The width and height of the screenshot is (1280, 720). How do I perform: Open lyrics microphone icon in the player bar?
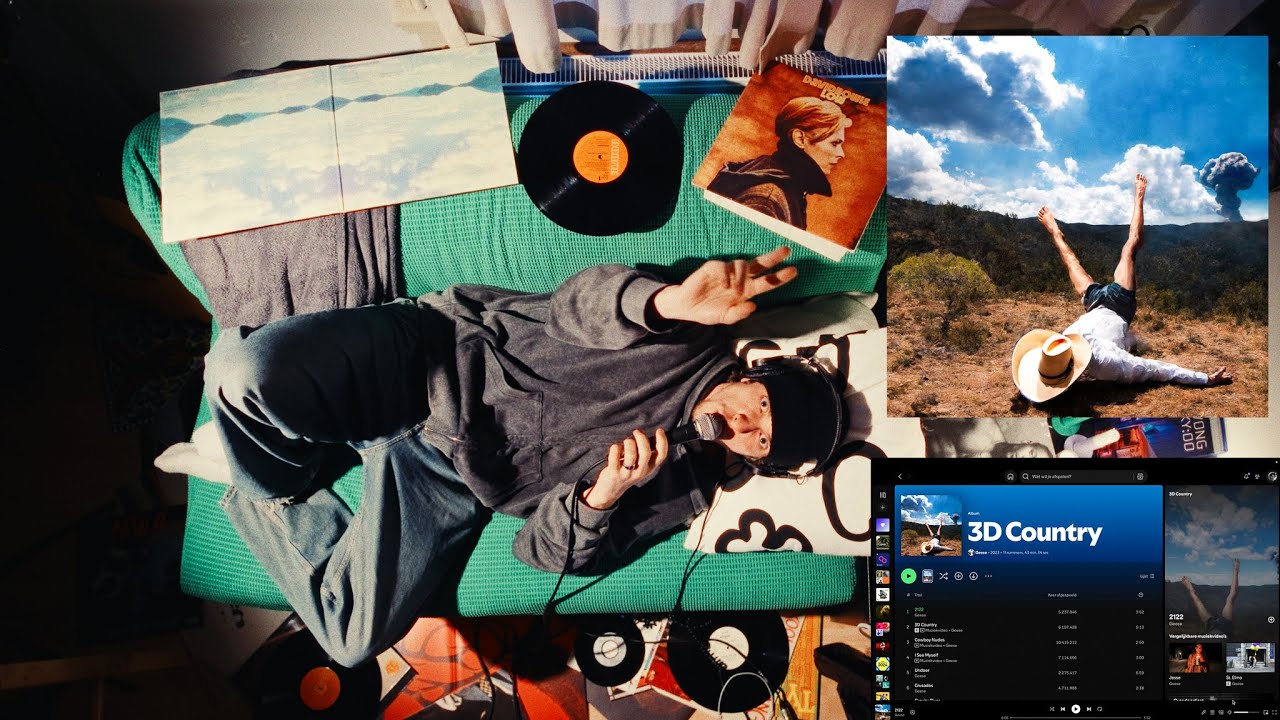1203,712
